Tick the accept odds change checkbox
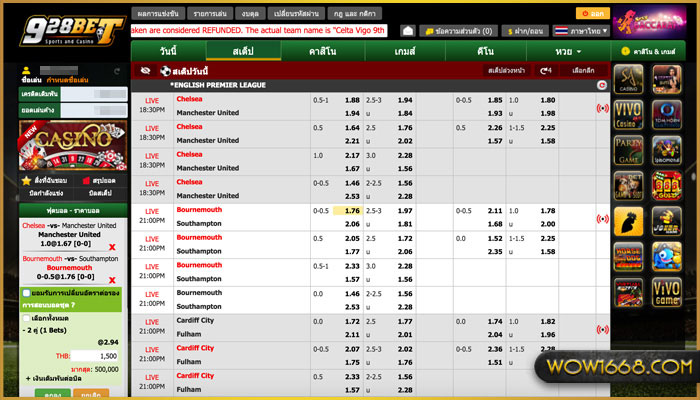 tap(26, 293)
